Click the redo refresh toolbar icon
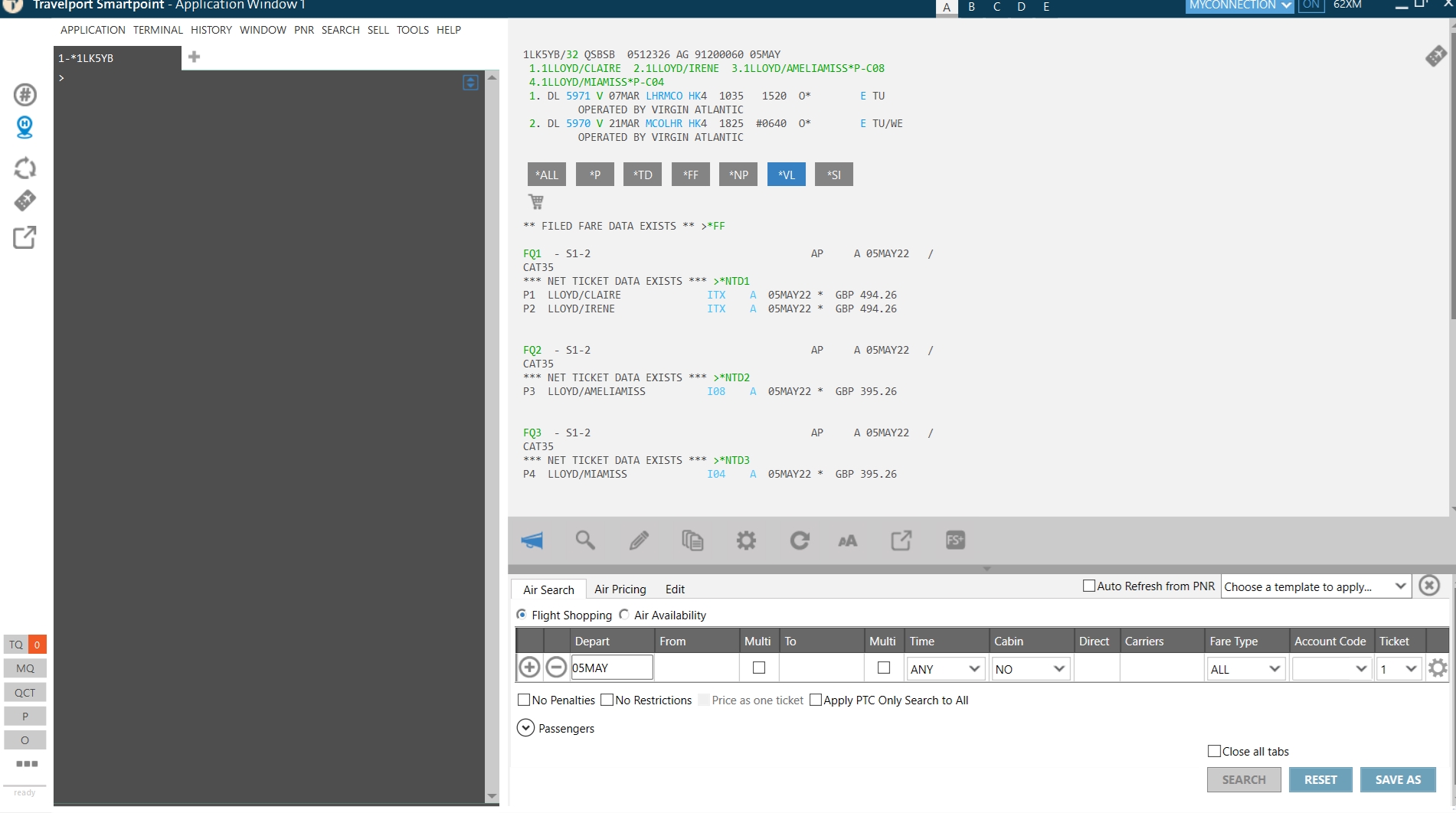The image size is (1456, 813). [x=800, y=540]
